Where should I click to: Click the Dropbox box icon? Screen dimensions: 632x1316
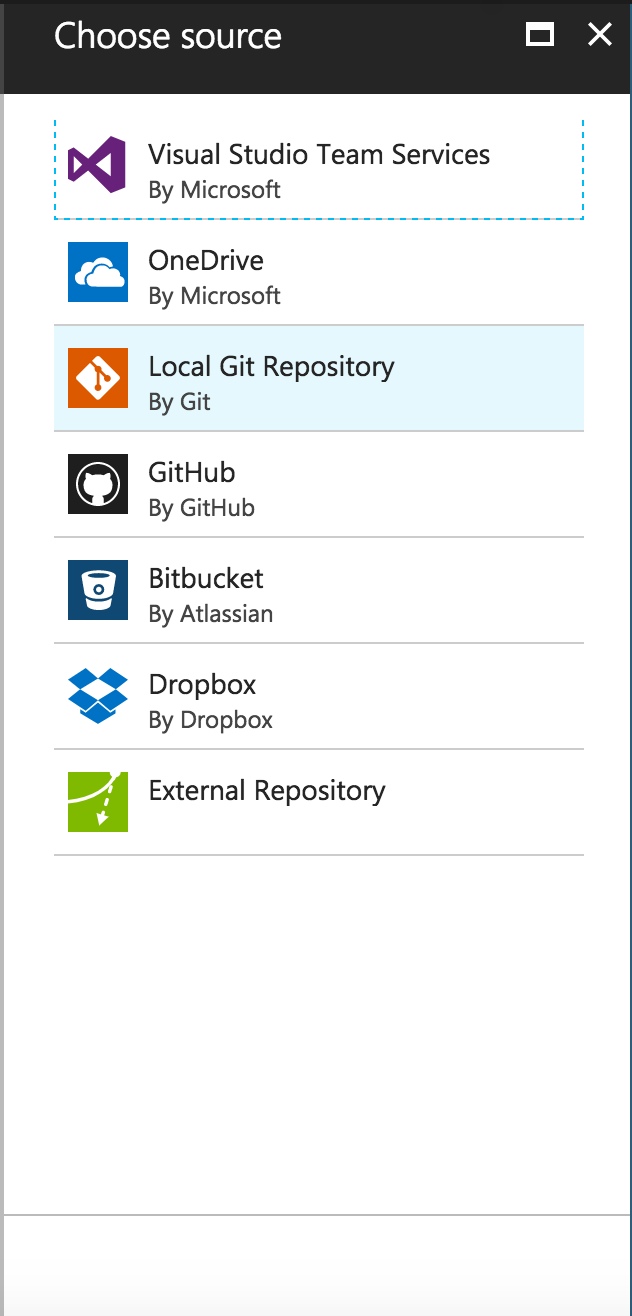(97, 696)
